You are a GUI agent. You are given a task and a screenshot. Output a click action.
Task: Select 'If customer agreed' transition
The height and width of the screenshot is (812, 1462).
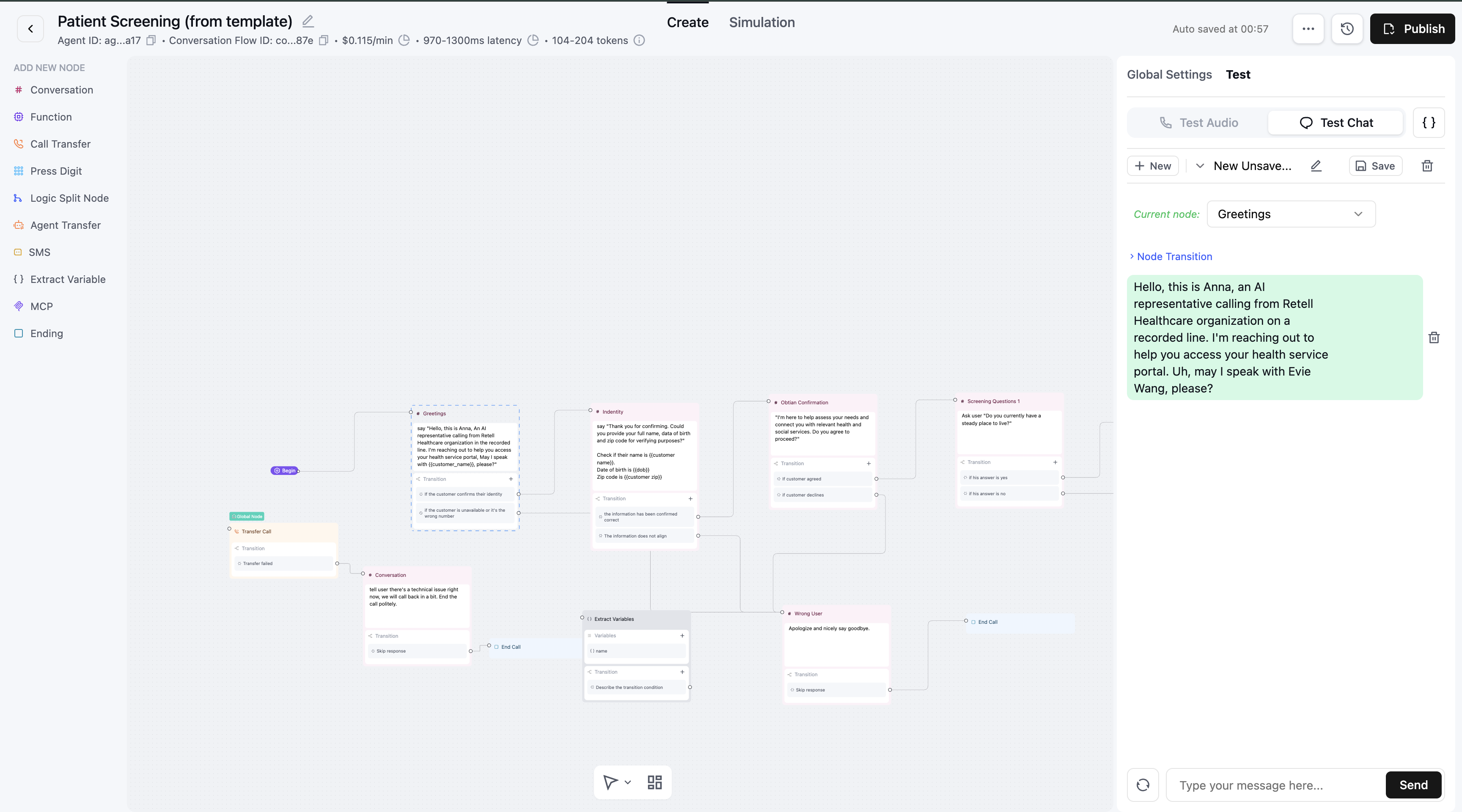tap(824, 479)
